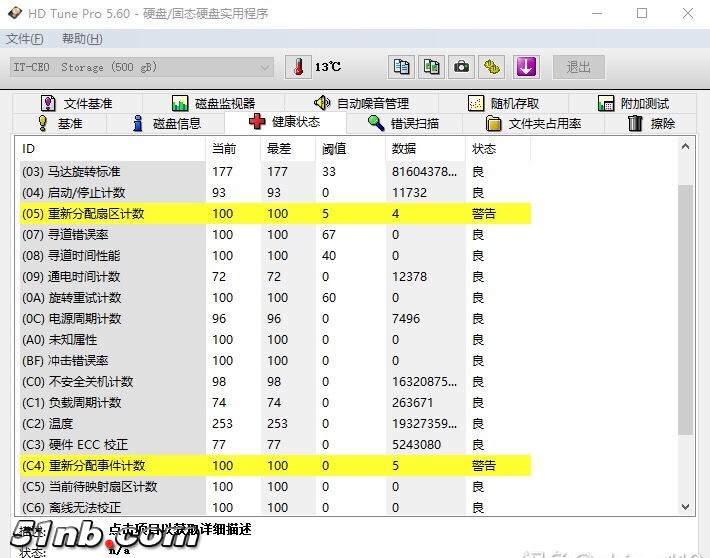
Task: Click the copy text to clipboard icon
Action: [401, 67]
